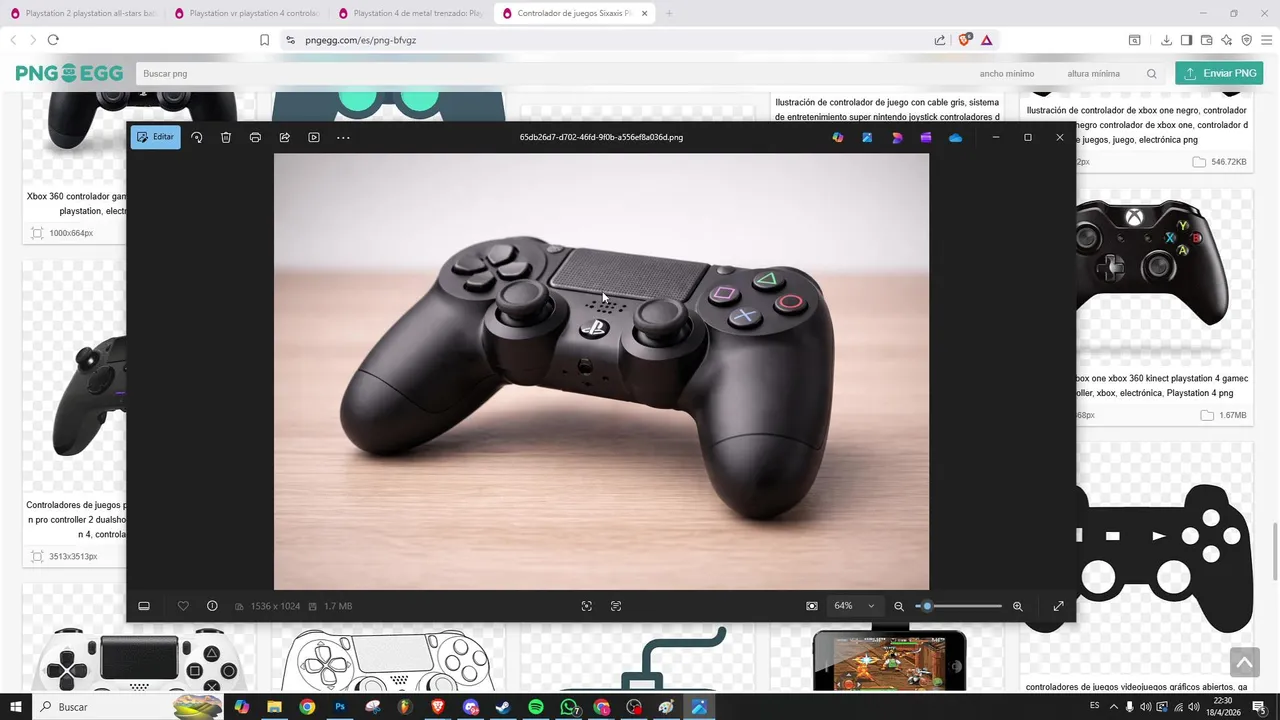
Task: Open Spotify from taskbar
Action: click(x=536, y=707)
